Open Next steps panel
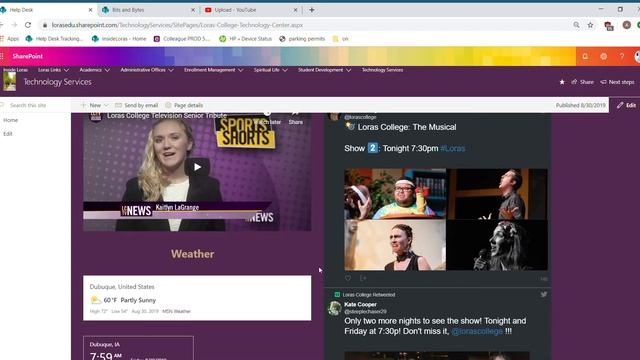The width and height of the screenshot is (640, 360). [x=617, y=82]
